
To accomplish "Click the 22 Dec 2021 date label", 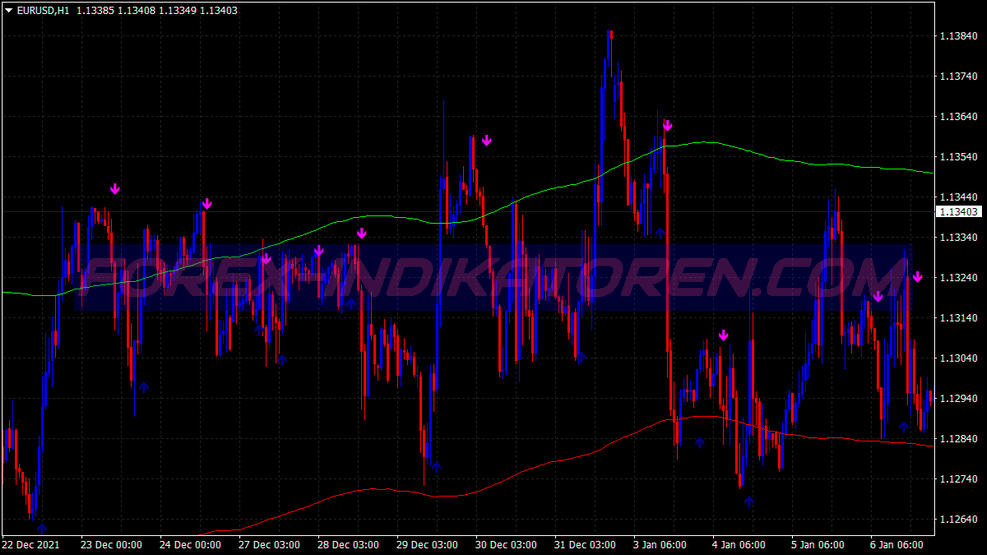I will tap(30, 545).
